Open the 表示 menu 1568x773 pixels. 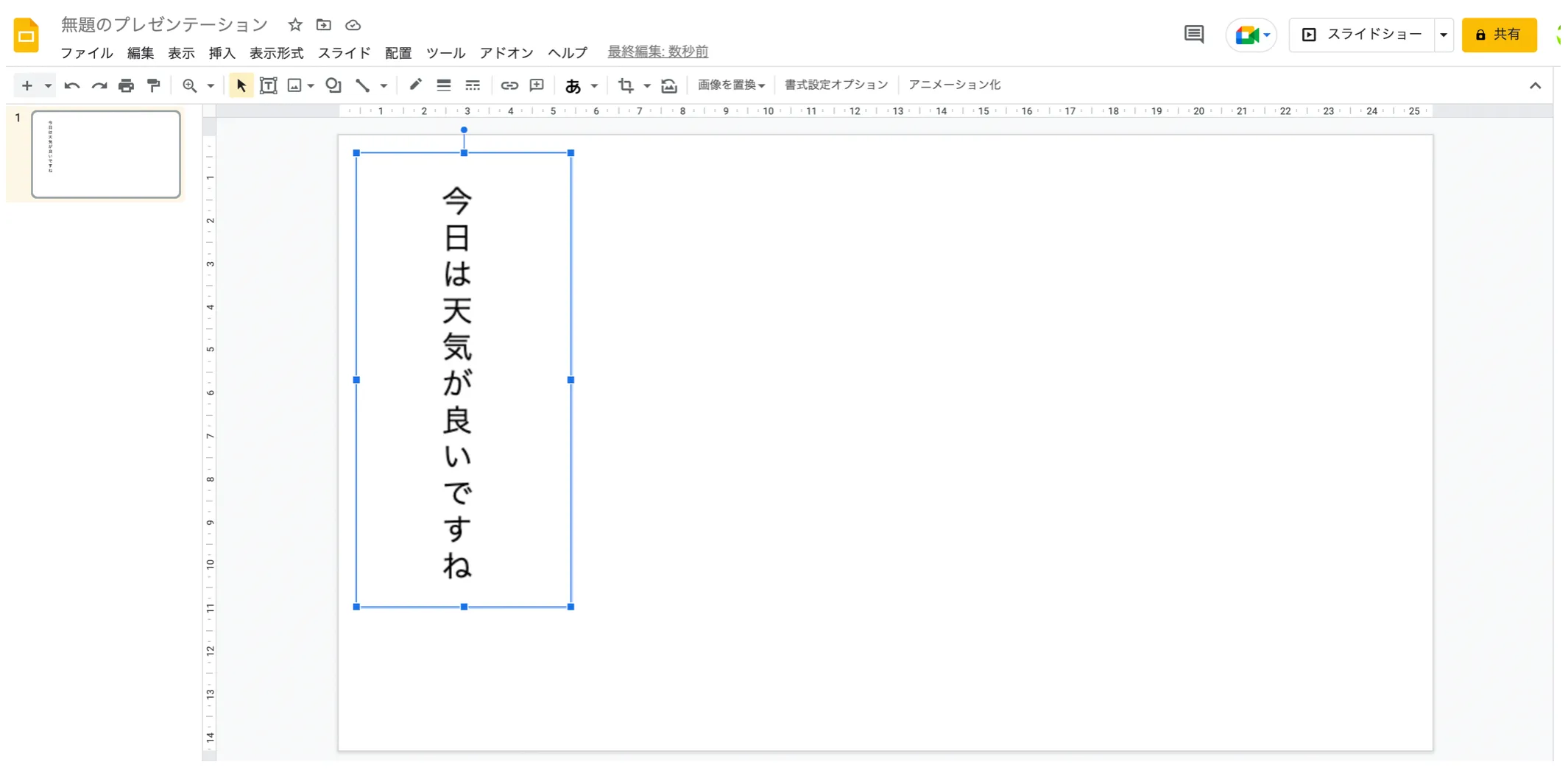coord(181,52)
